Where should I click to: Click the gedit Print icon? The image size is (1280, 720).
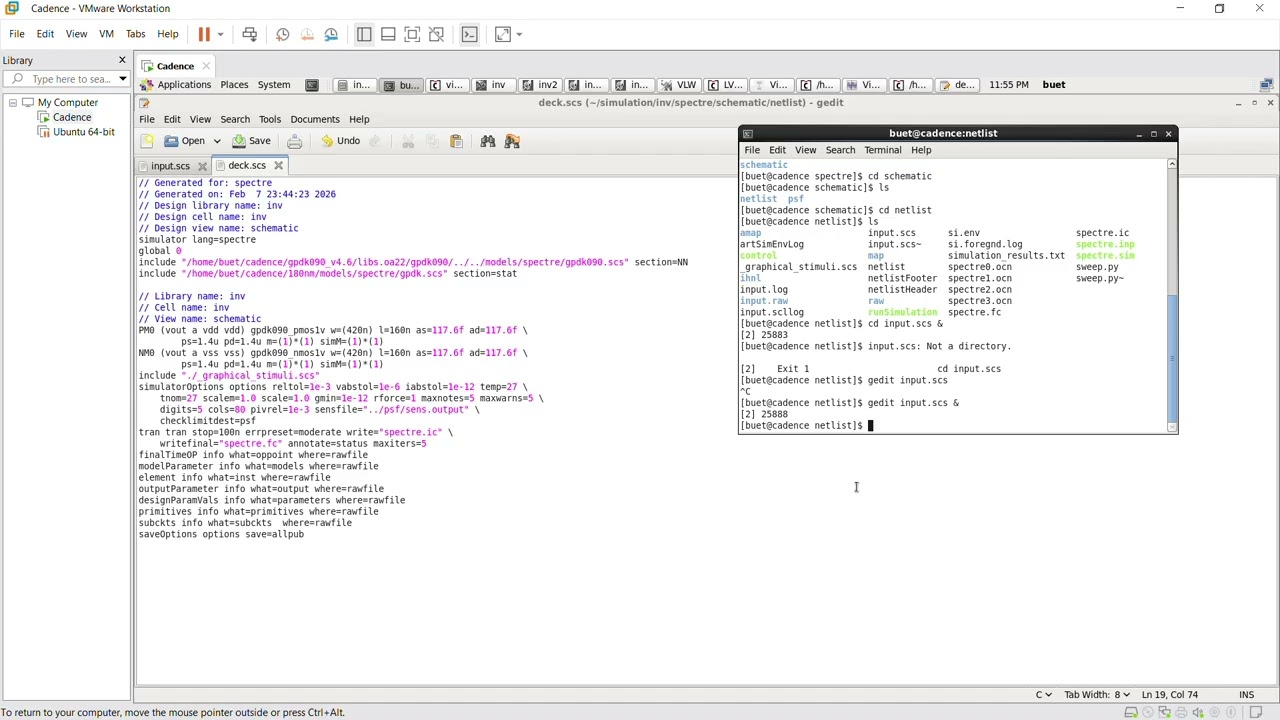tap(295, 141)
